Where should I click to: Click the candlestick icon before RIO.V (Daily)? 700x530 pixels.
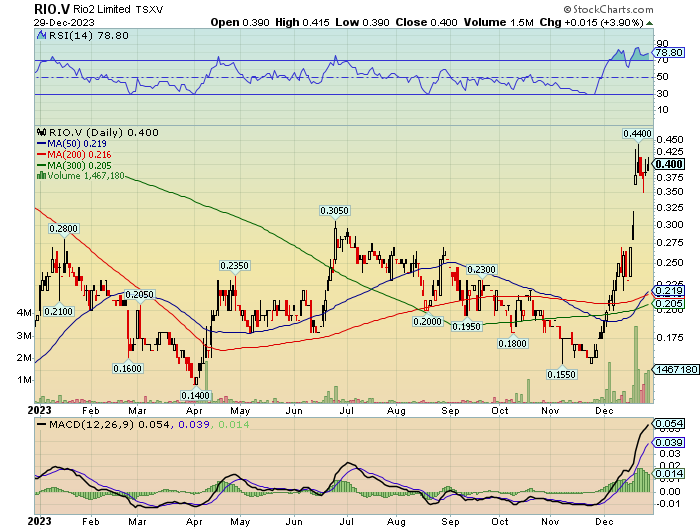click(x=42, y=132)
